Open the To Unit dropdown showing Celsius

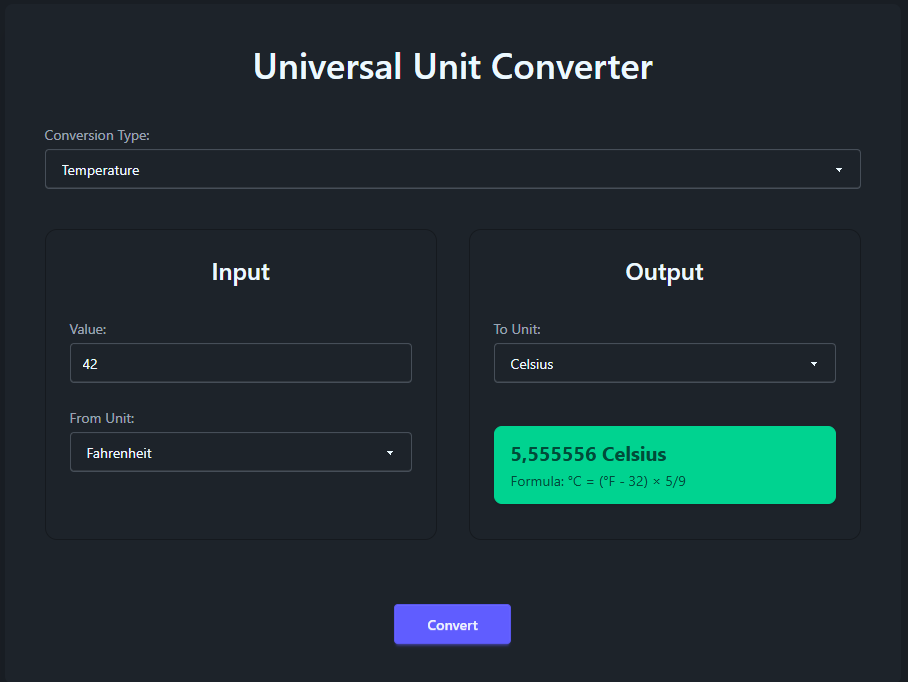(664, 363)
